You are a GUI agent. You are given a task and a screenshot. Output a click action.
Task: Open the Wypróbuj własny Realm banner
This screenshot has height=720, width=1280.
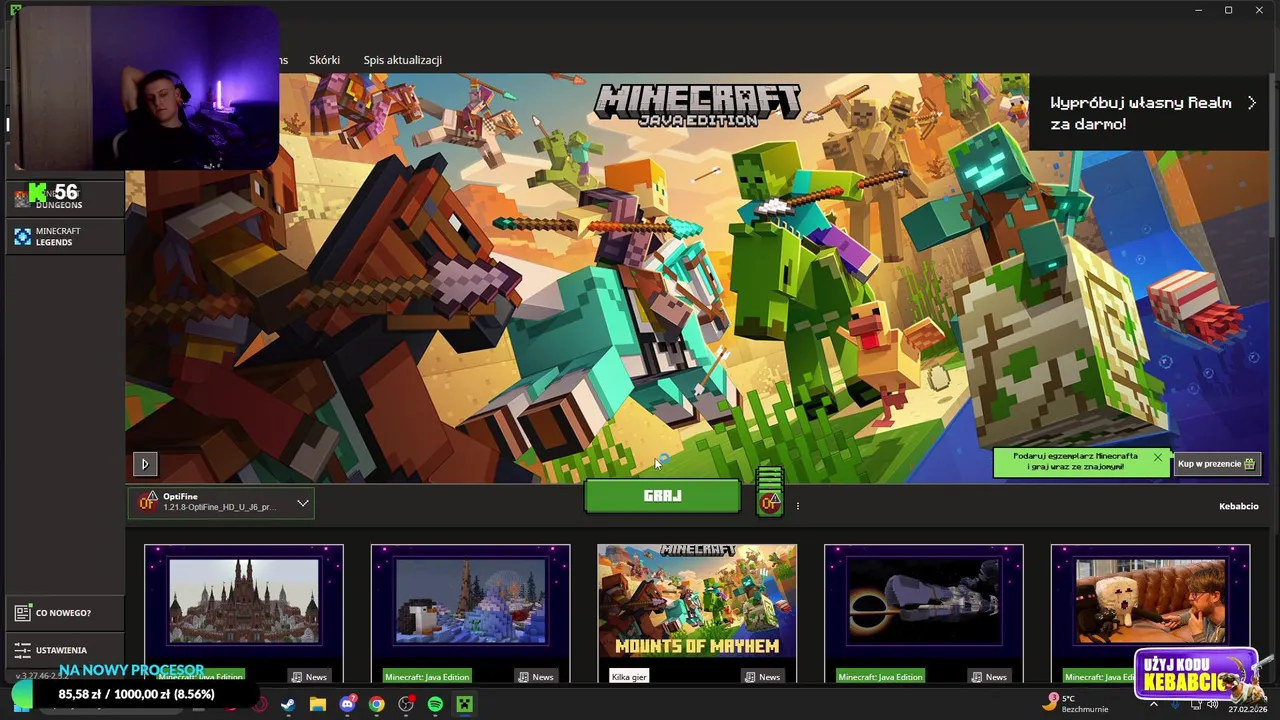click(x=1149, y=112)
